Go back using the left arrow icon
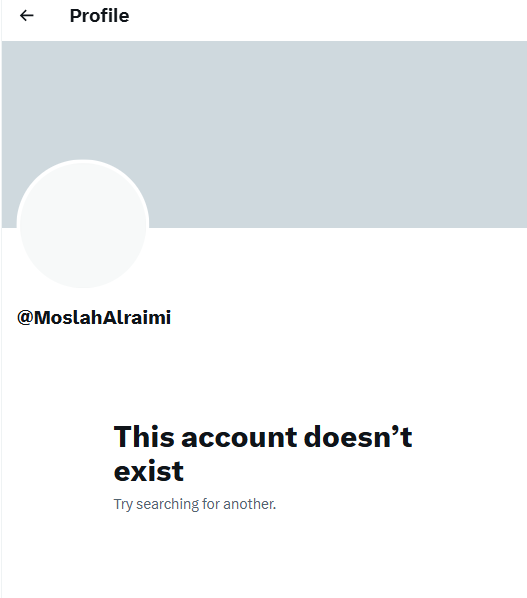 coord(27,16)
